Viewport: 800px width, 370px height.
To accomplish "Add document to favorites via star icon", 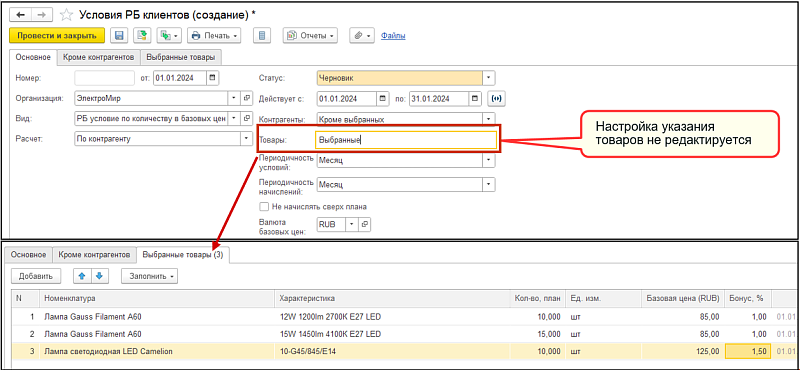I will 66,15.
